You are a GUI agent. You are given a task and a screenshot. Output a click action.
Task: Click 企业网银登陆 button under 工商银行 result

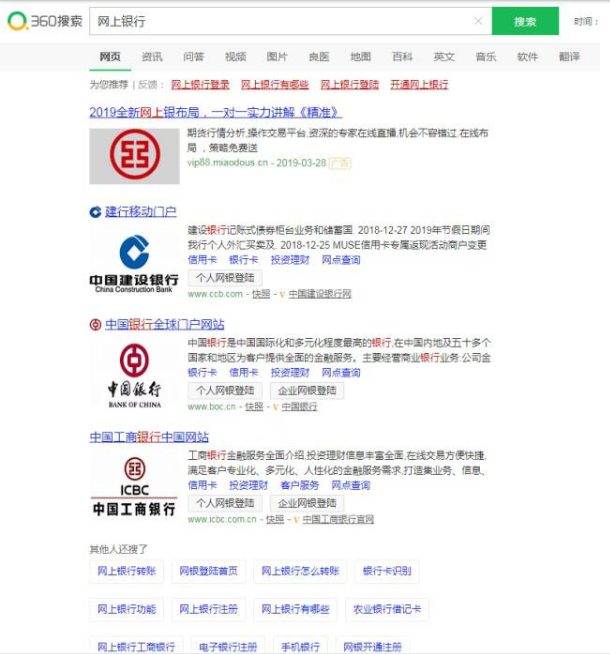pos(307,503)
